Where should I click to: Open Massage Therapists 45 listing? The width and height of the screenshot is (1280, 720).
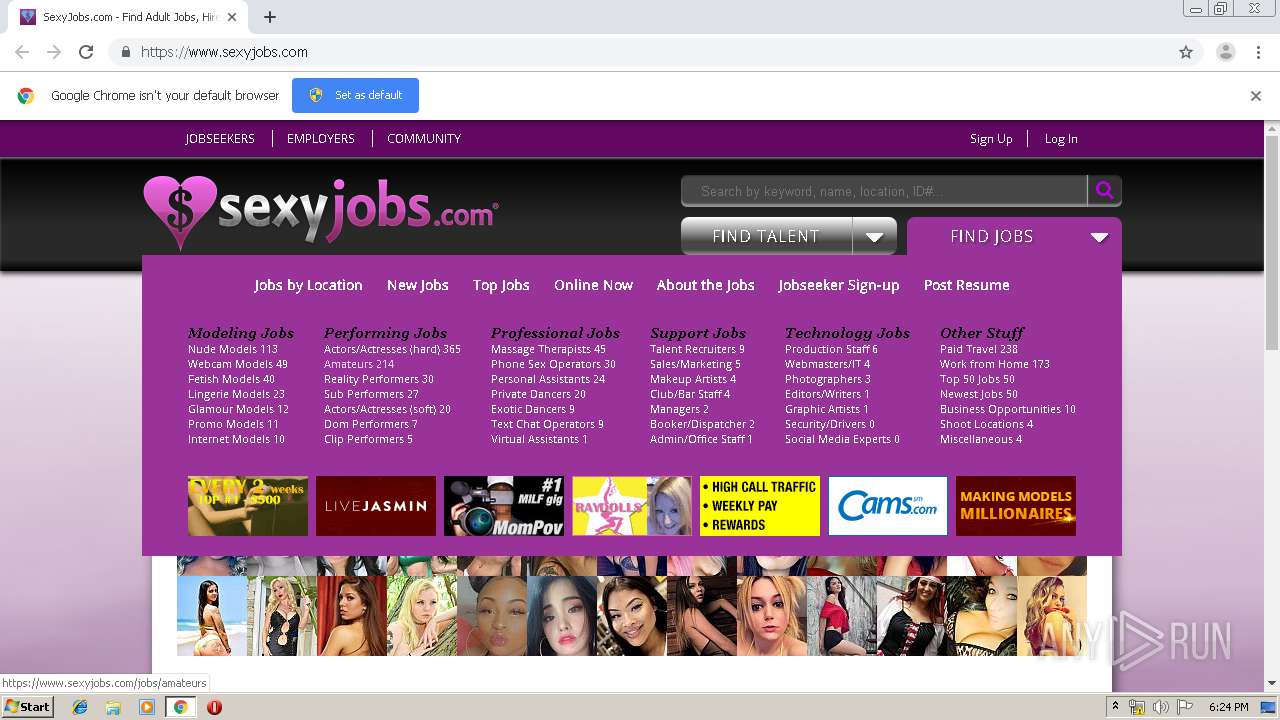point(548,349)
